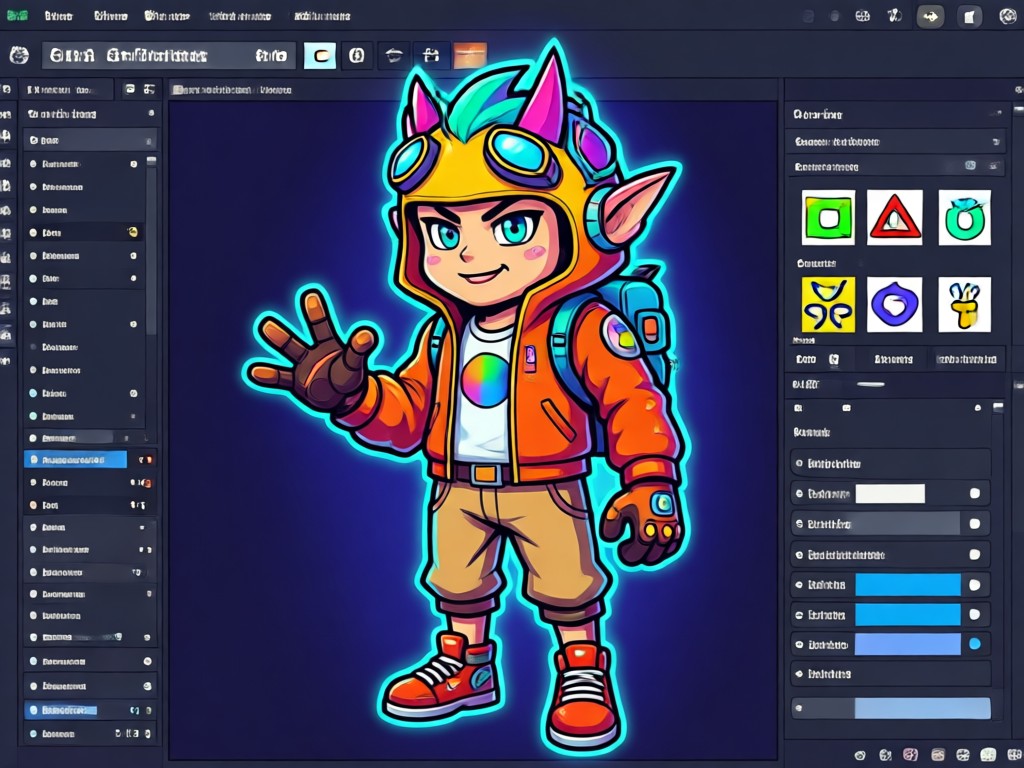Image resolution: width=1024 pixels, height=768 pixels.
Task: Click the light-blue bar at the bottom of the right panel
Action: 922,708
